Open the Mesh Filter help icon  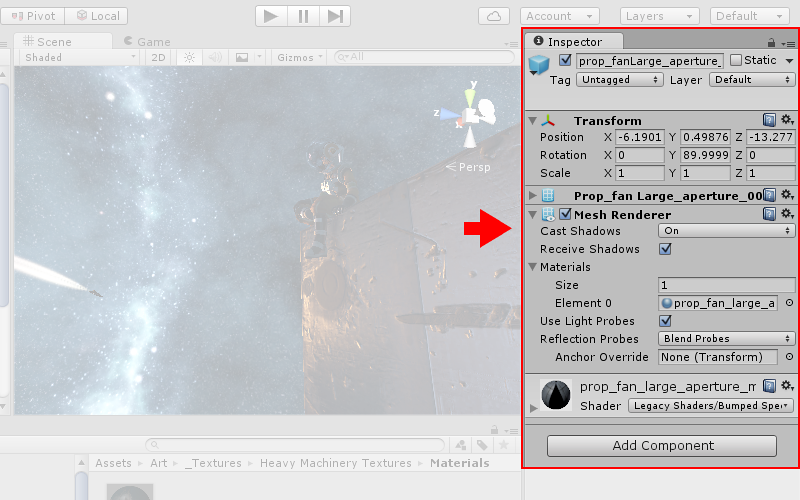tap(769, 195)
